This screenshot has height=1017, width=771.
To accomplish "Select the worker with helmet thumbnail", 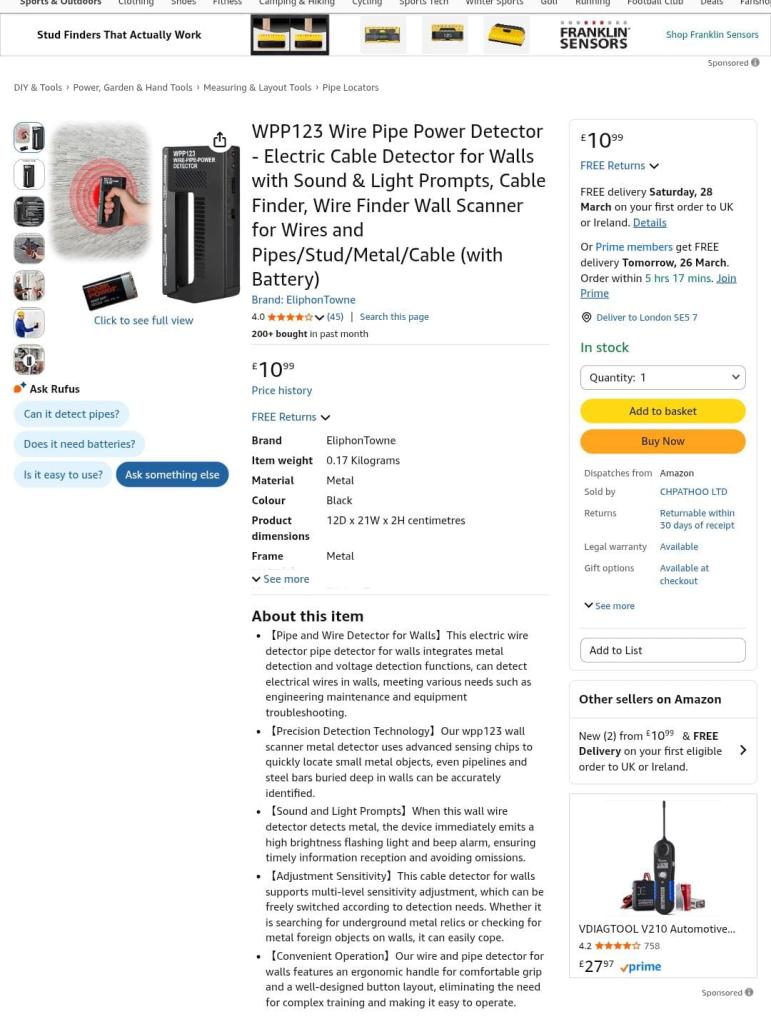I will pyautogui.click(x=29, y=323).
